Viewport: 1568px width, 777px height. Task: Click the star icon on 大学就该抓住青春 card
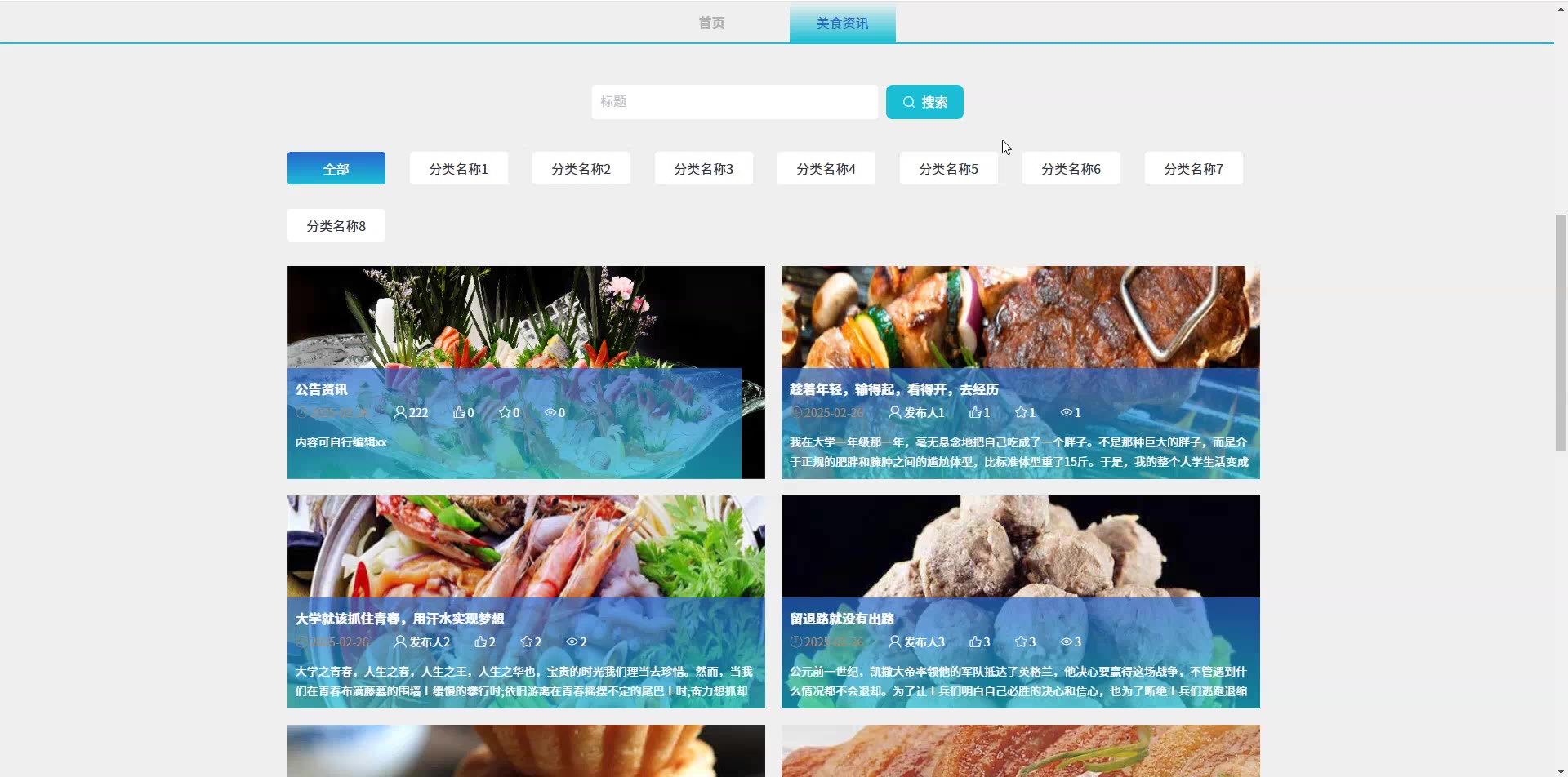click(x=526, y=642)
